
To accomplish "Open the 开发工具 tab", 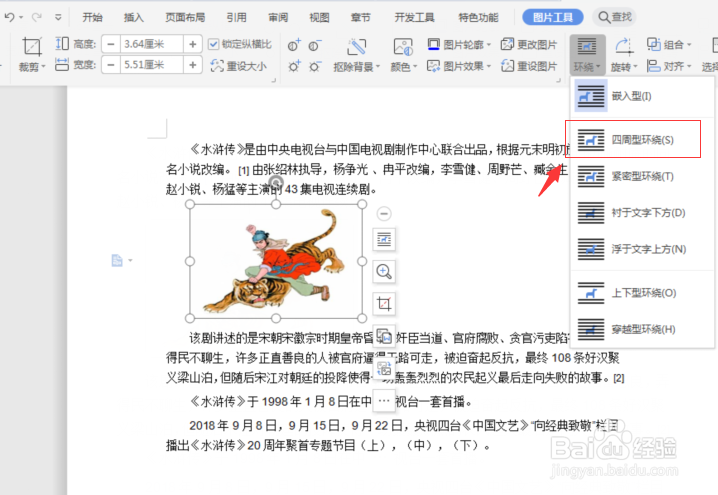I will [414, 17].
